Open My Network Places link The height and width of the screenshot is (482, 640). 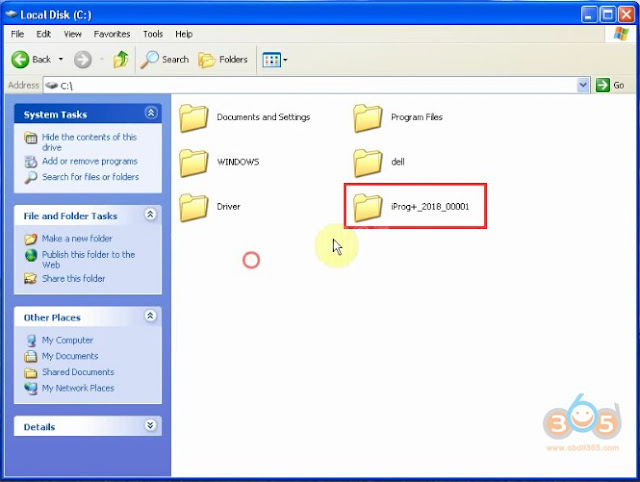(x=78, y=388)
